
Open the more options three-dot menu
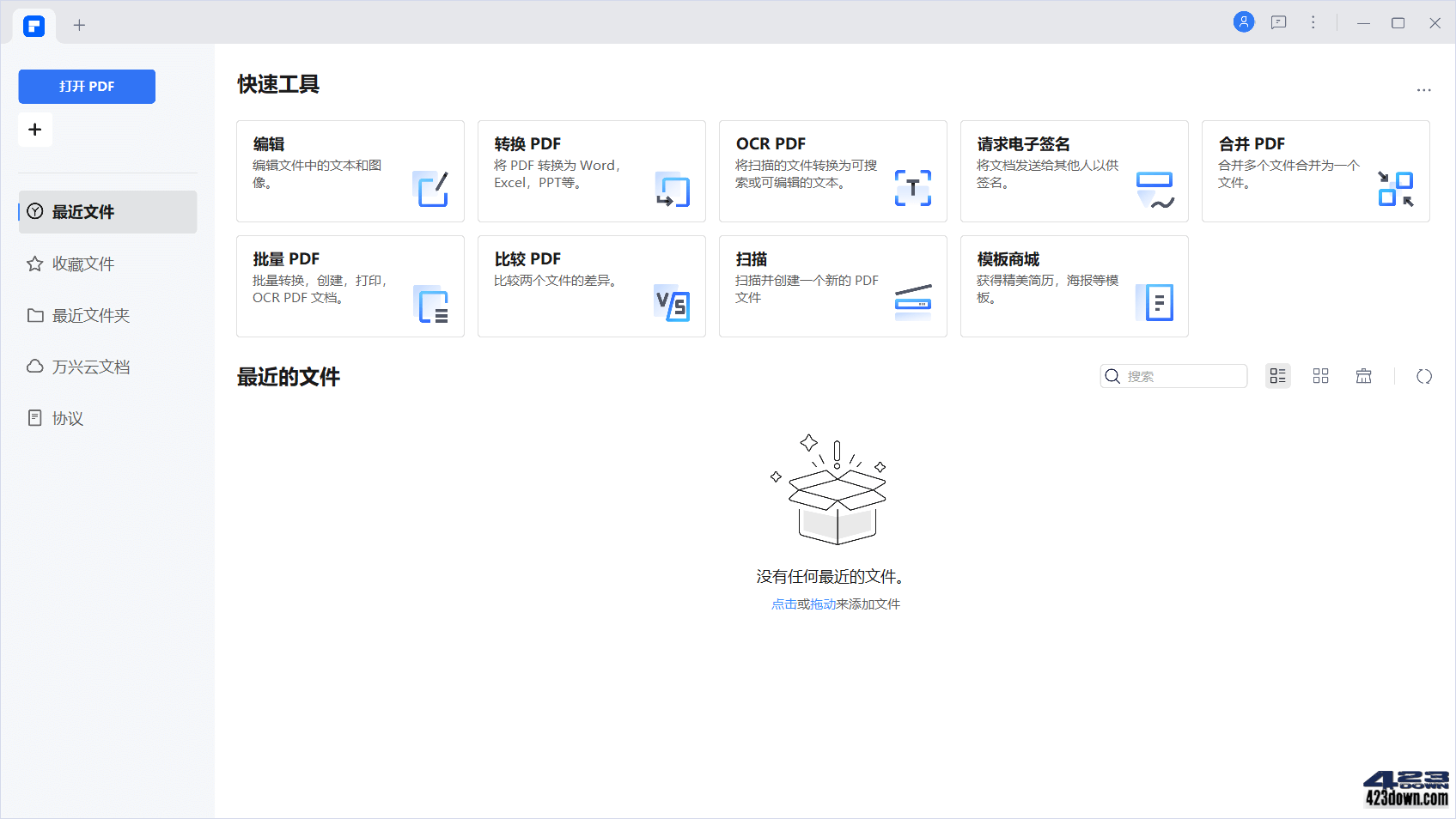tap(1313, 22)
